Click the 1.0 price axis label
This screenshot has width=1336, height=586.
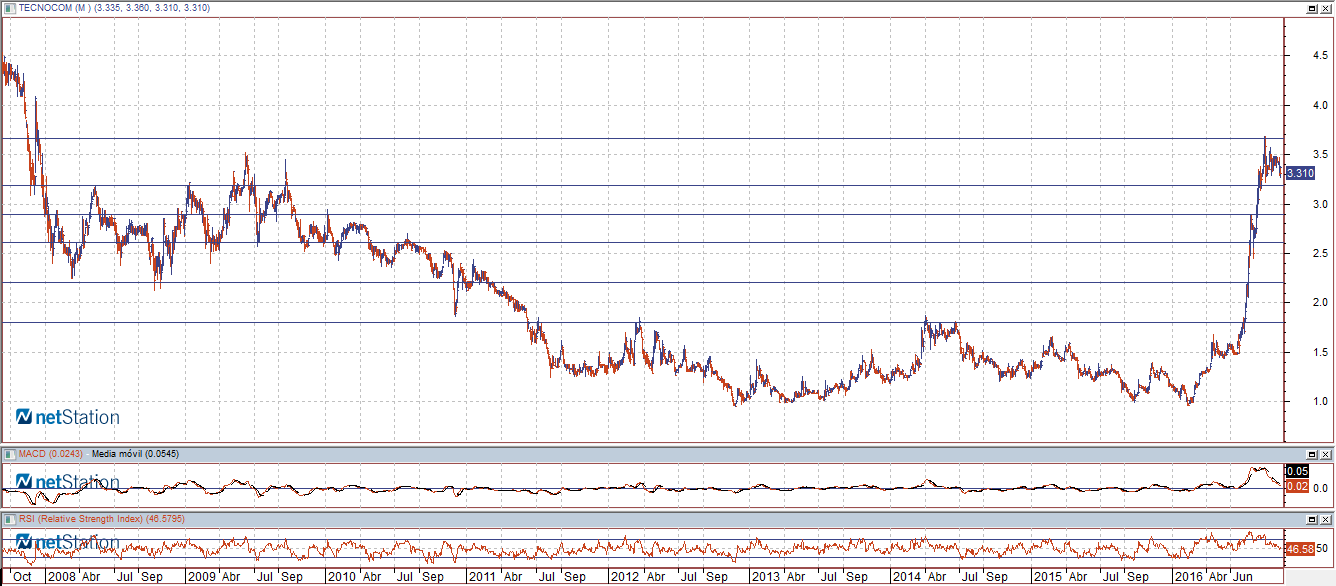tap(1320, 401)
